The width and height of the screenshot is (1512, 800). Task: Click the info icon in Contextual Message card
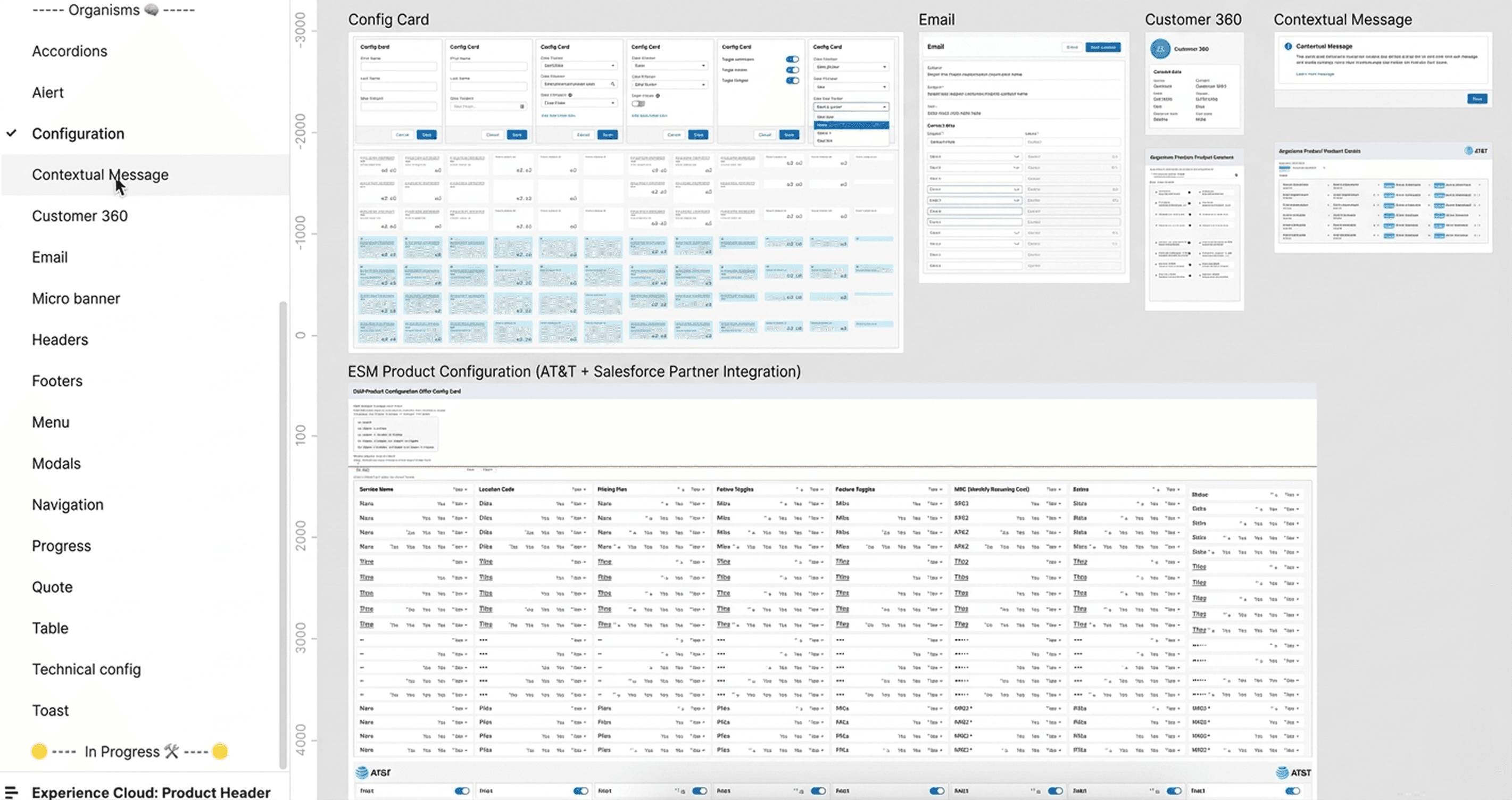pyautogui.click(x=1288, y=46)
